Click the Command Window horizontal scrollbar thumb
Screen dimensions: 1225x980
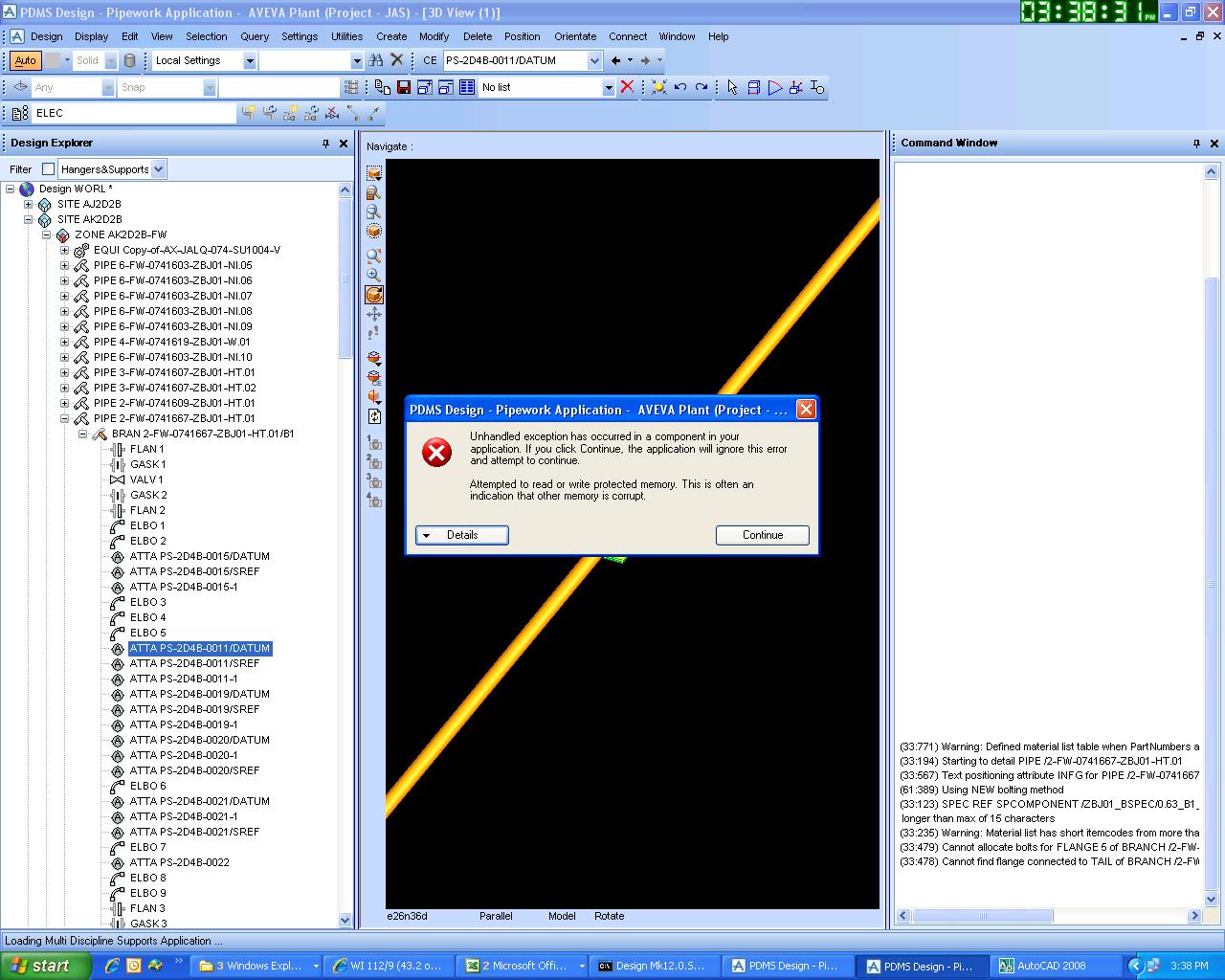pos(982,916)
